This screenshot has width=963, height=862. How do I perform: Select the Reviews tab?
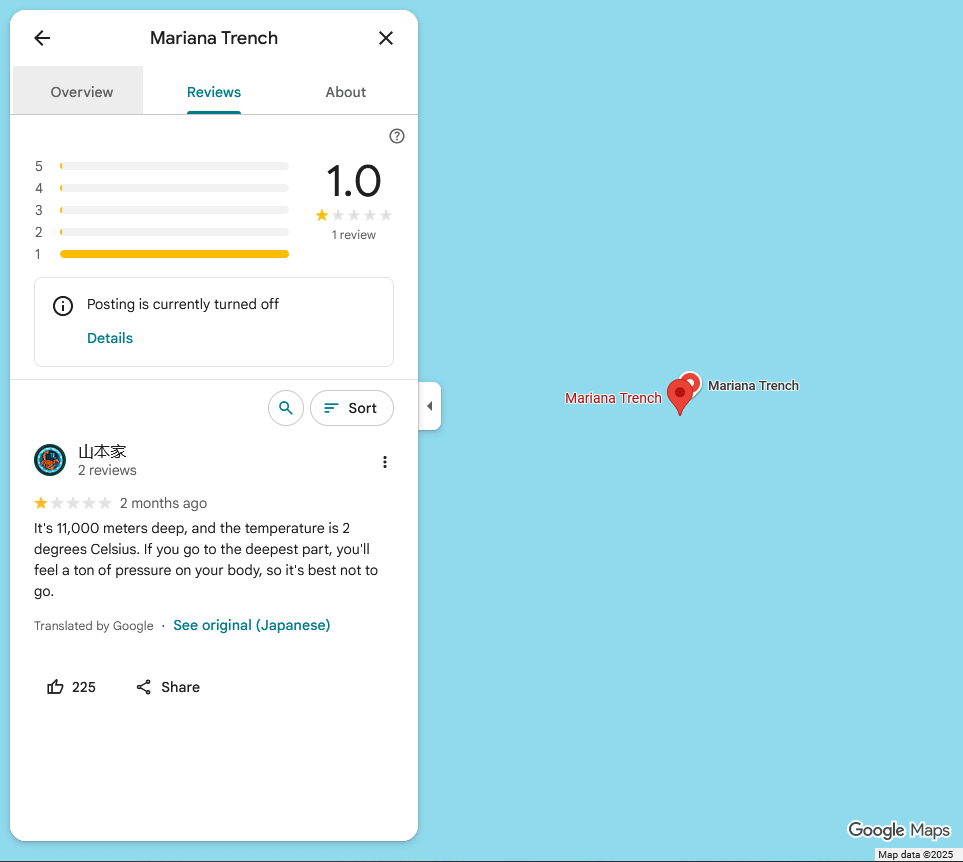click(x=214, y=92)
